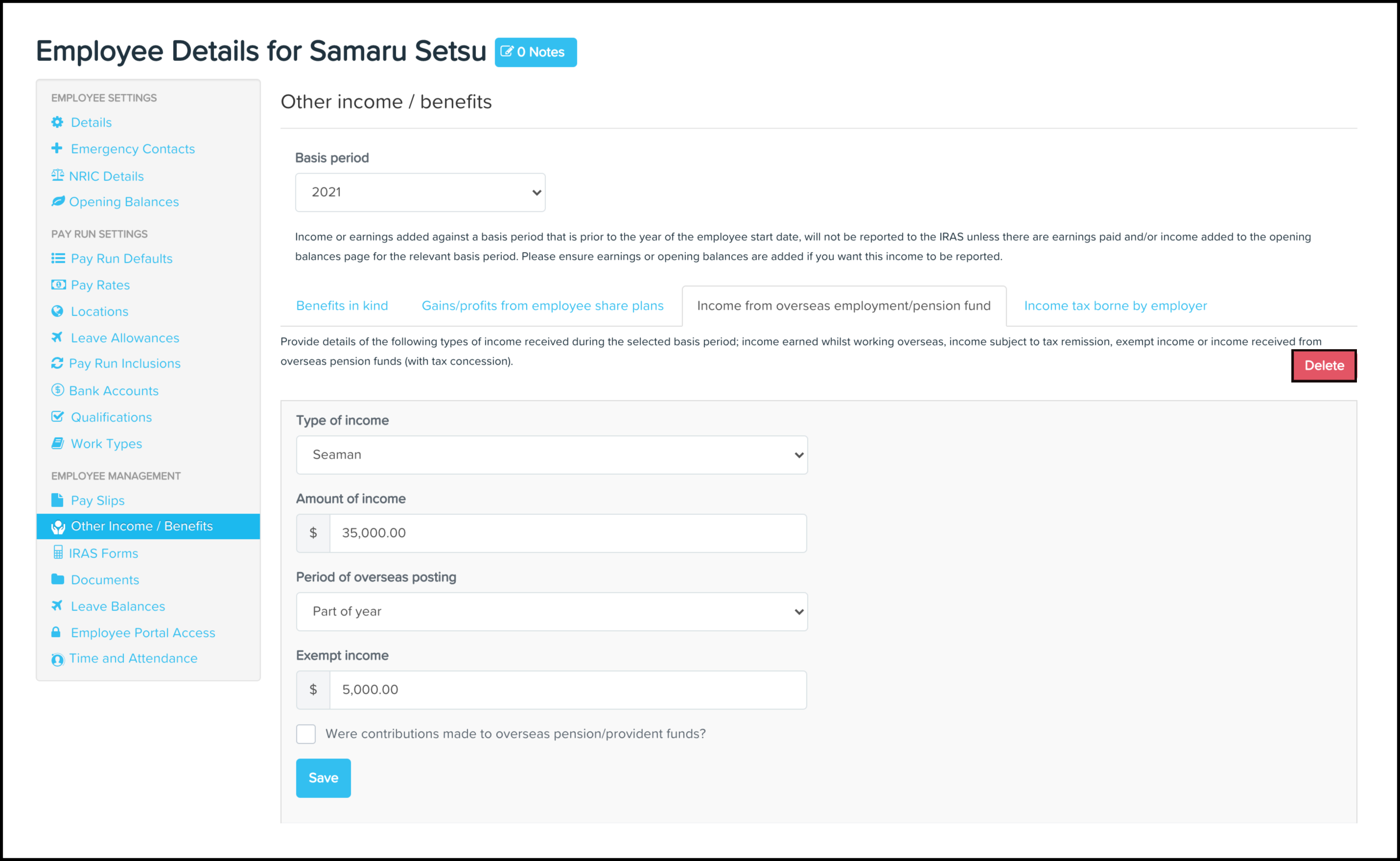Click the red Delete button
Image resolution: width=1400 pixels, height=861 pixels.
[1324, 365]
